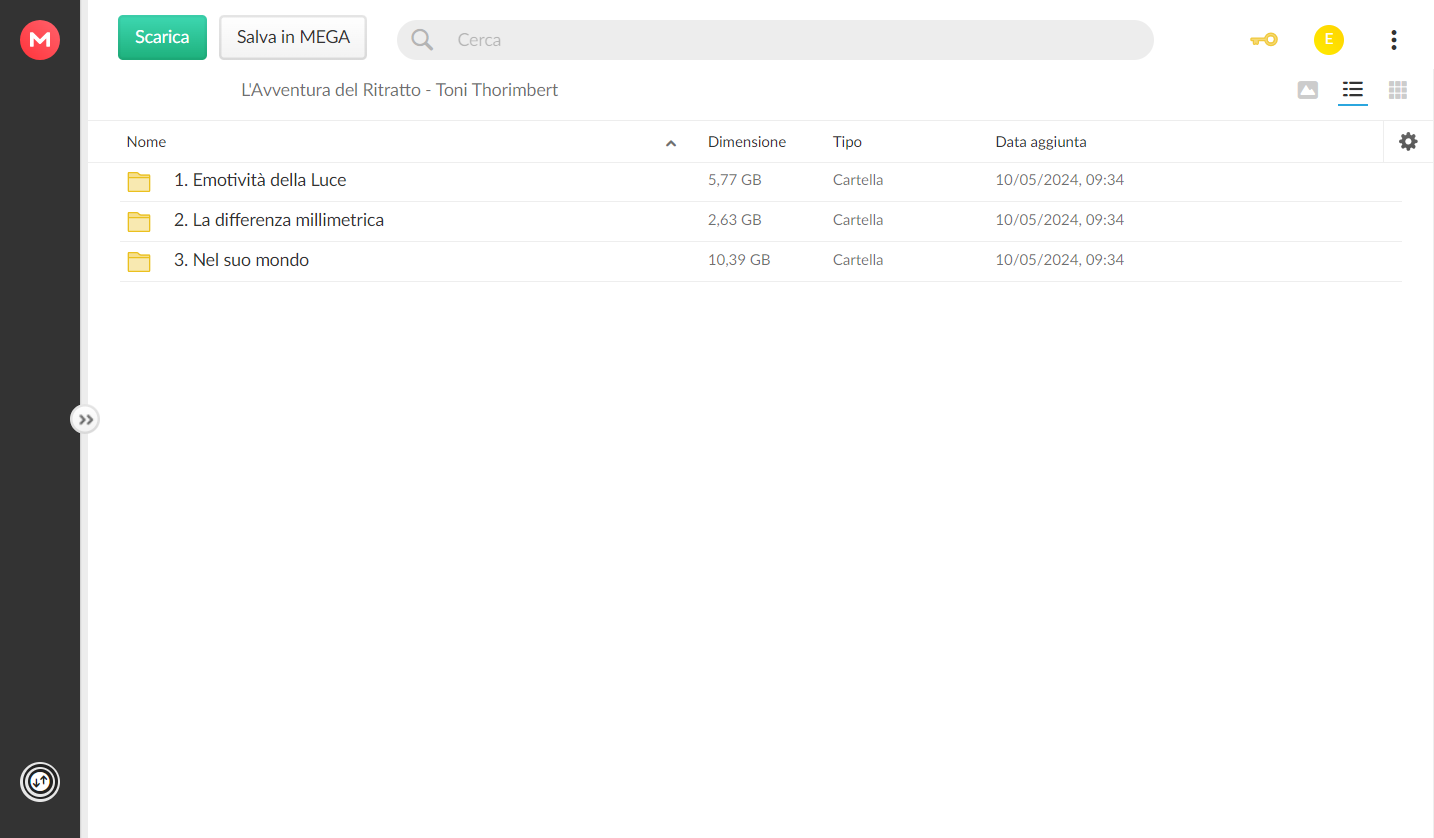Sort by the Data aggiunta column header

(x=1041, y=142)
